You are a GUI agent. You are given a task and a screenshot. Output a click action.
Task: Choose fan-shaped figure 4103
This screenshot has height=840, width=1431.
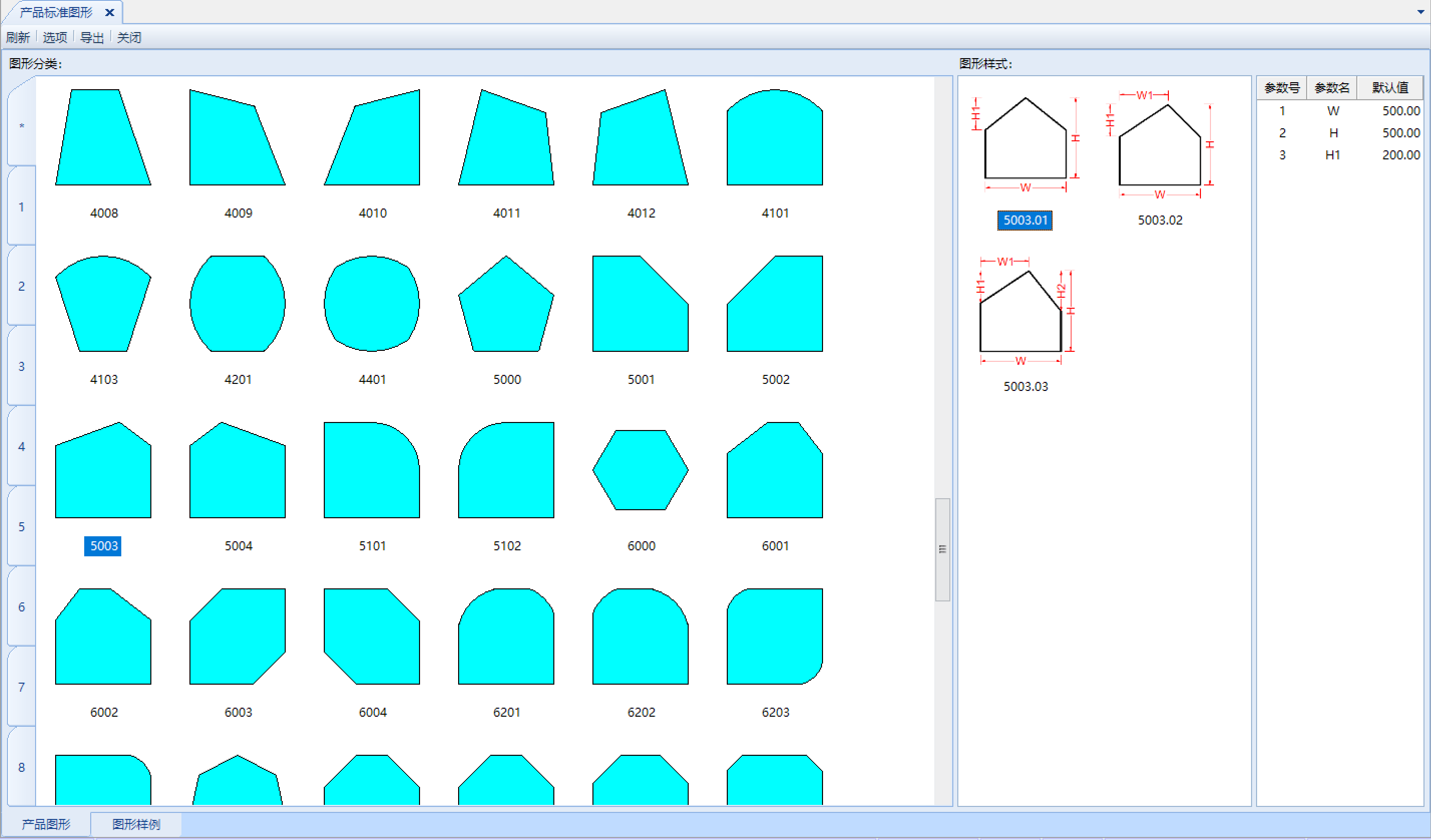103,303
